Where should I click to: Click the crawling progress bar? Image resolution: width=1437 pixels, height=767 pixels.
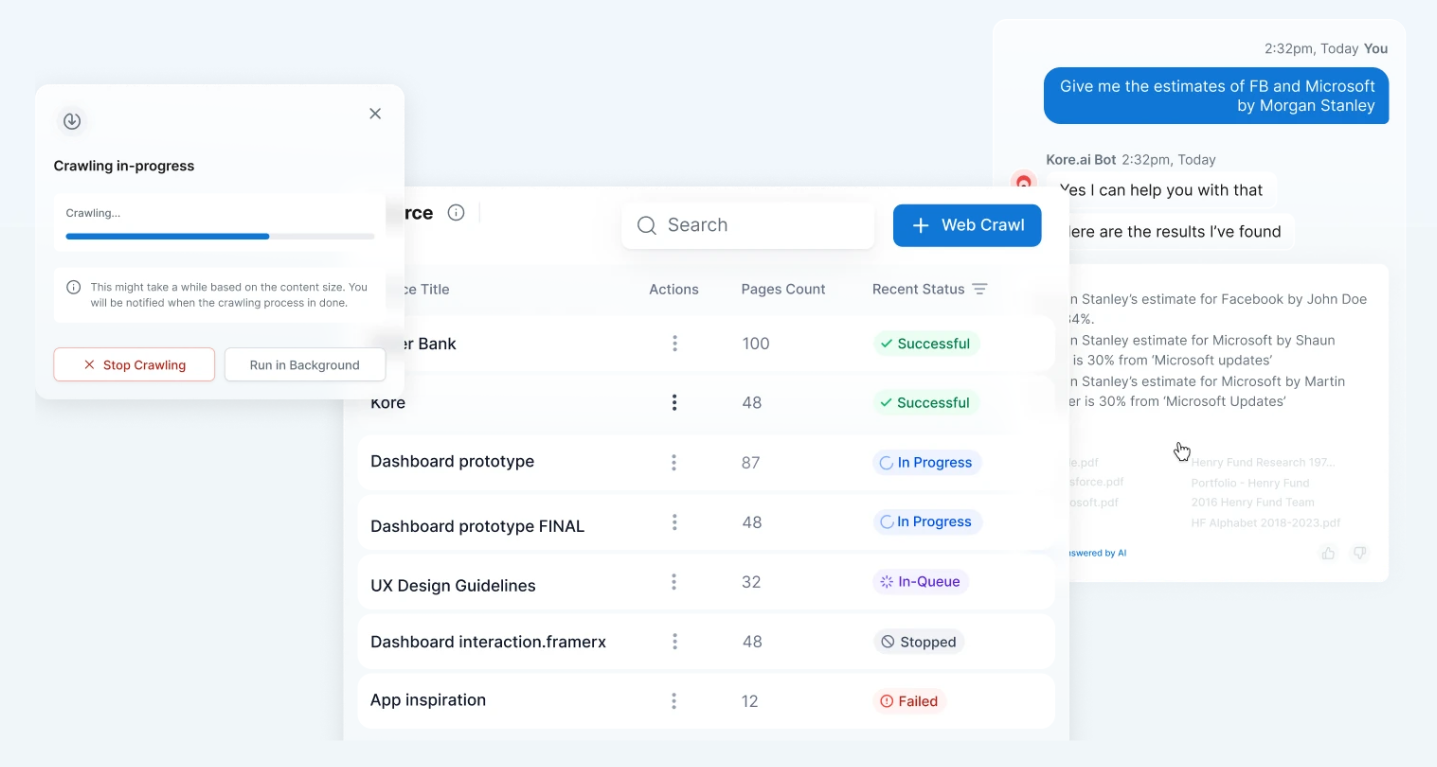[x=220, y=236]
